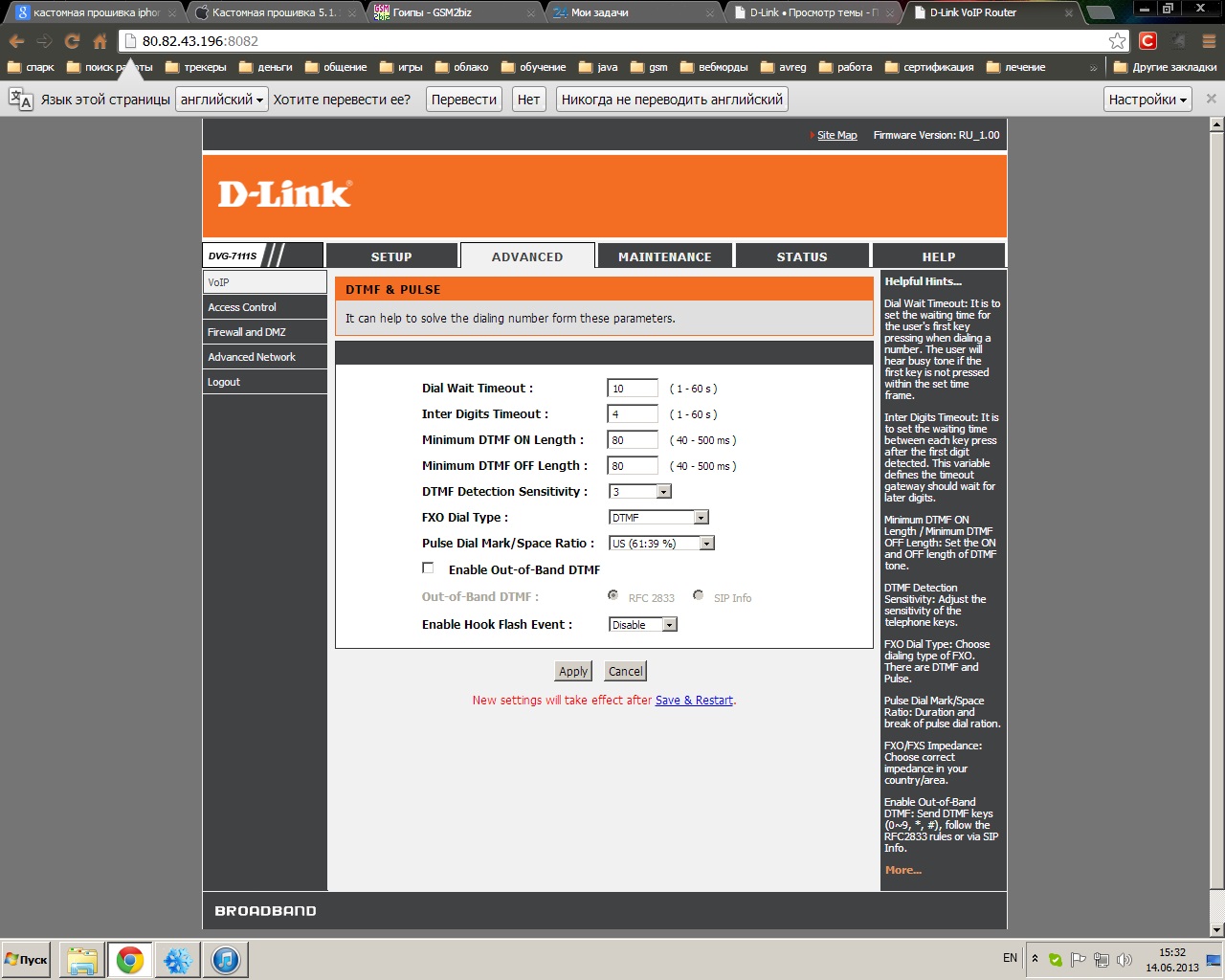Open the iTunes taskbar icon
Screen dimensions: 1225x980
pos(226,960)
